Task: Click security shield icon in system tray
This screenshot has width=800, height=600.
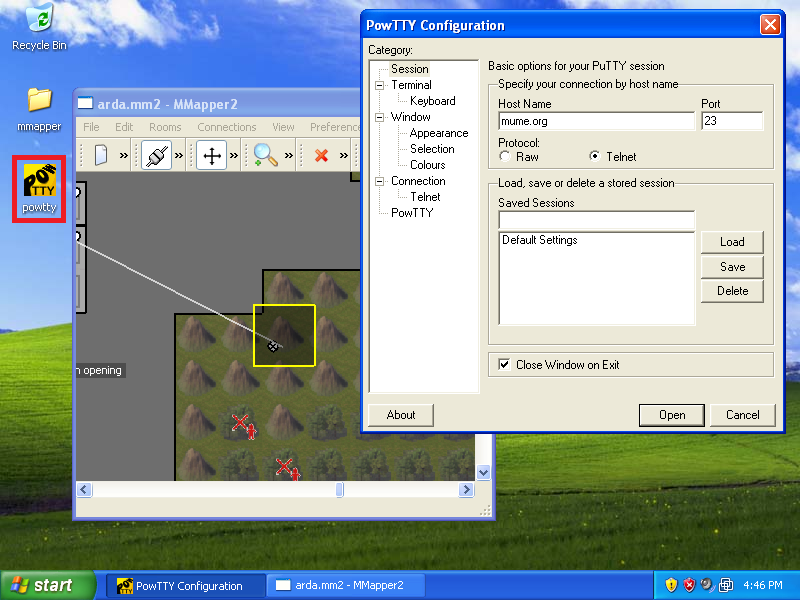Action: tap(671, 585)
